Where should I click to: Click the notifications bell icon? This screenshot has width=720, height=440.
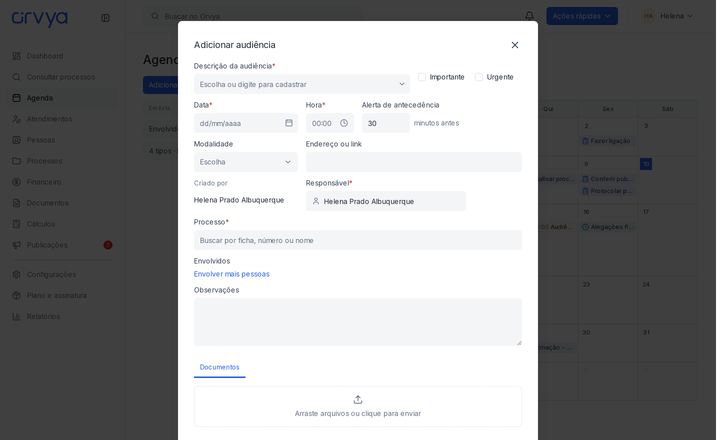[529, 16]
